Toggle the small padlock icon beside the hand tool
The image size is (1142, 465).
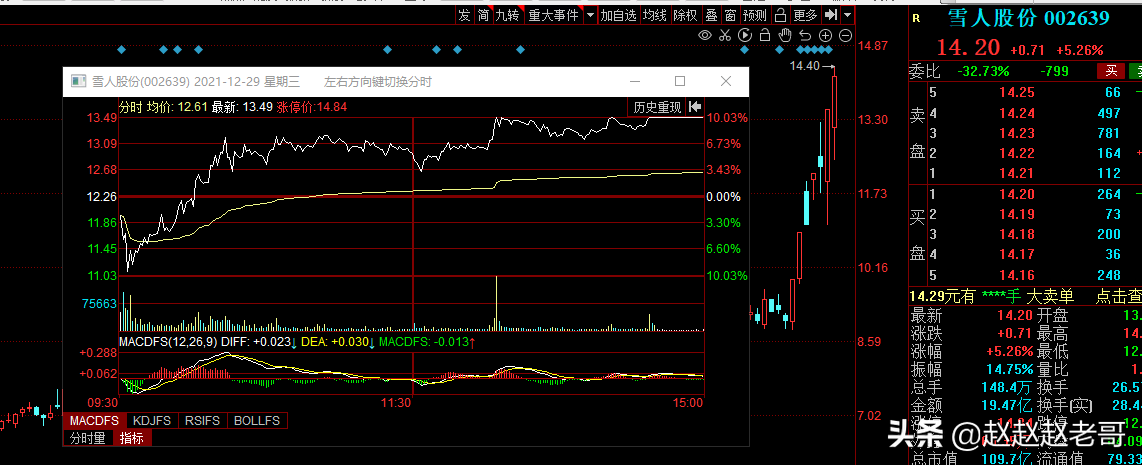[765, 35]
